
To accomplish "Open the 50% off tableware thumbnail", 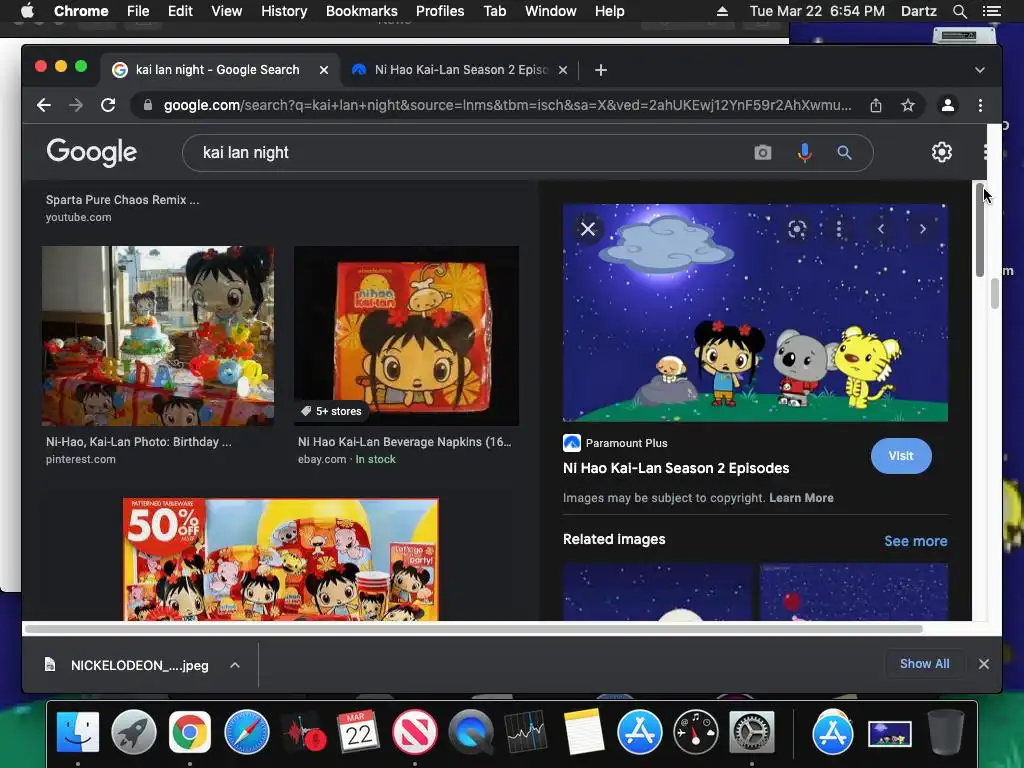I will (x=281, y=560).
